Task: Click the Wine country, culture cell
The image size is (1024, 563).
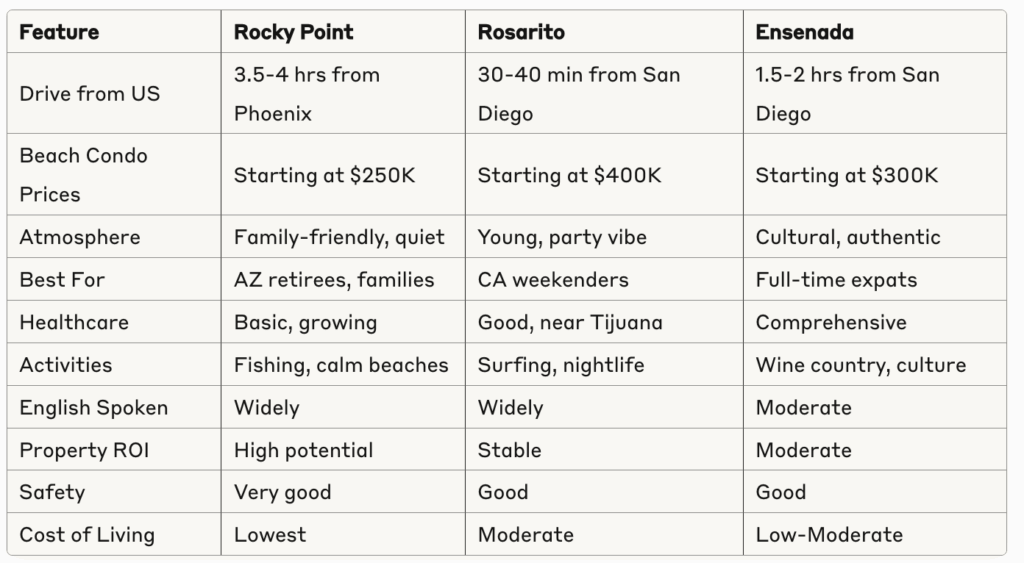Action: pos(861,365)
